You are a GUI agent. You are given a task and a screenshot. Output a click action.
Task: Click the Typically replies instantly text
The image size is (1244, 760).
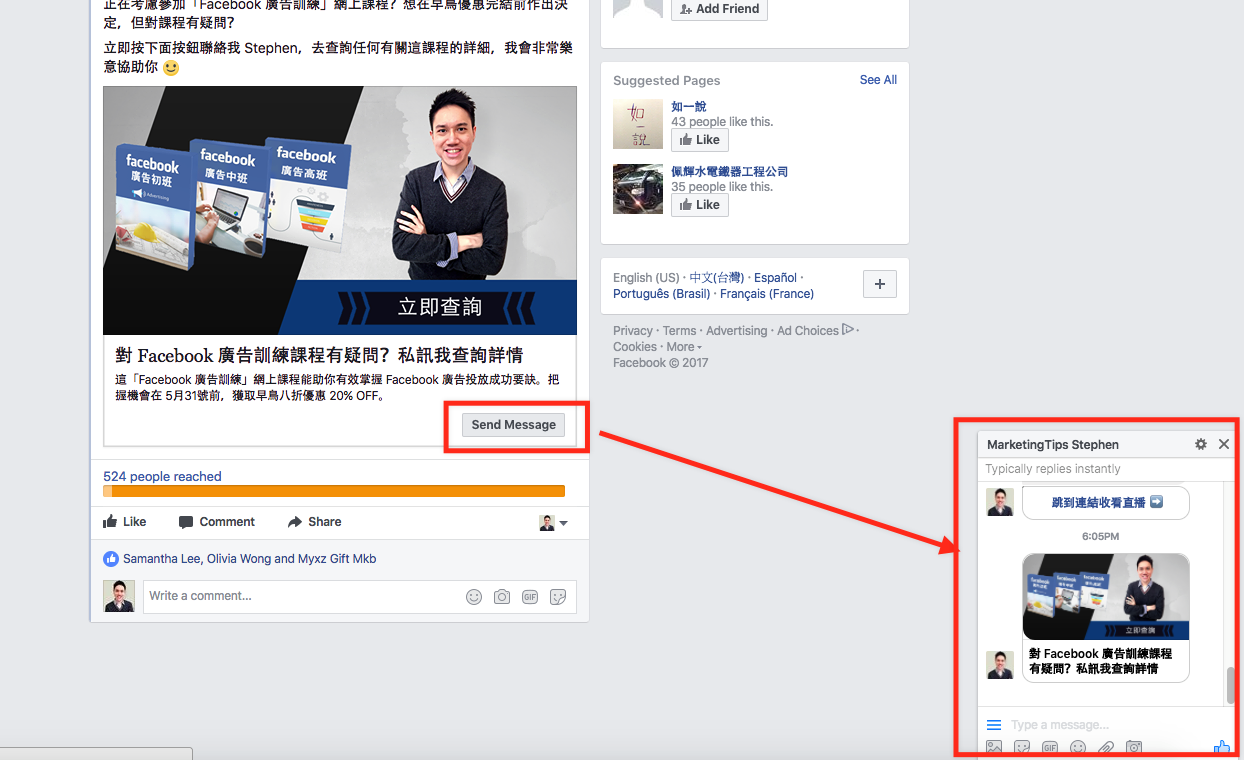pyautogui.click(x=1053, y=469)
